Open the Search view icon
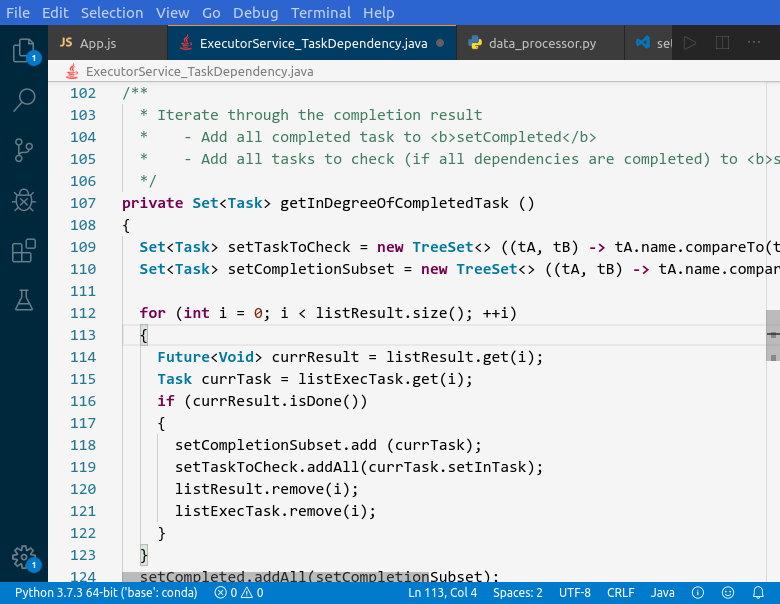The width and height of the screenshot is (780, 604). [24, 100]
